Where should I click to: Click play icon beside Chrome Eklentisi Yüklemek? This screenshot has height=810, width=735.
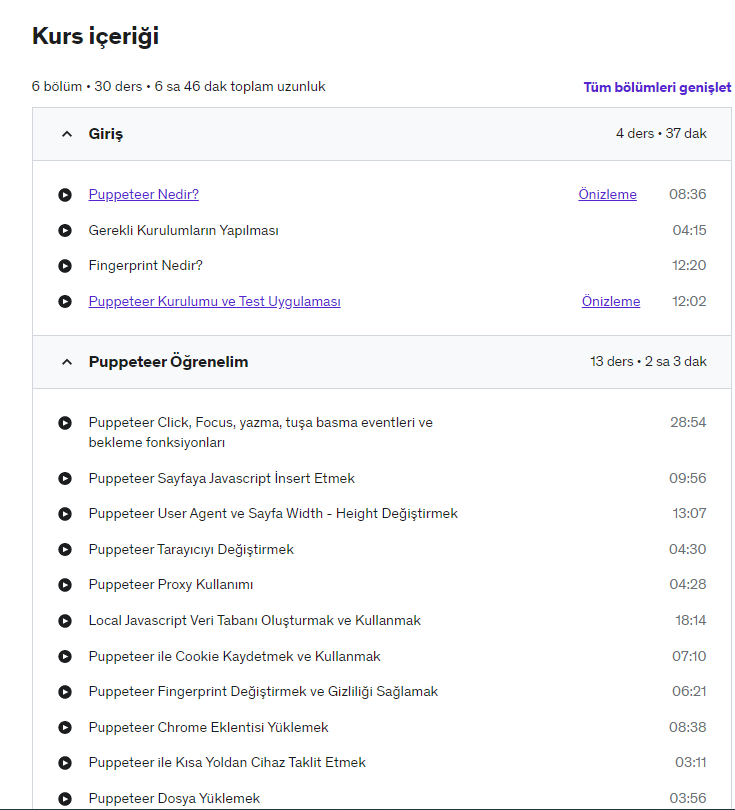click(x=65, y=727)
